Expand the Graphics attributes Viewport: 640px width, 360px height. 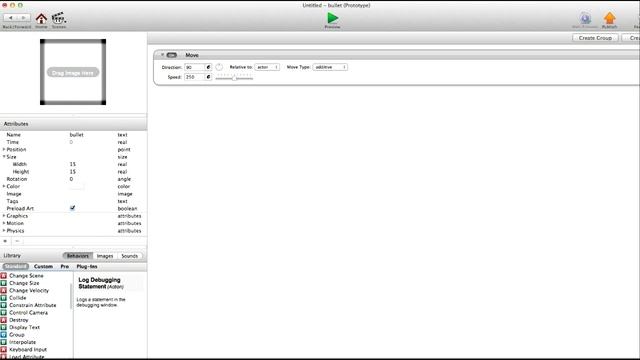[x=4, y=216]
